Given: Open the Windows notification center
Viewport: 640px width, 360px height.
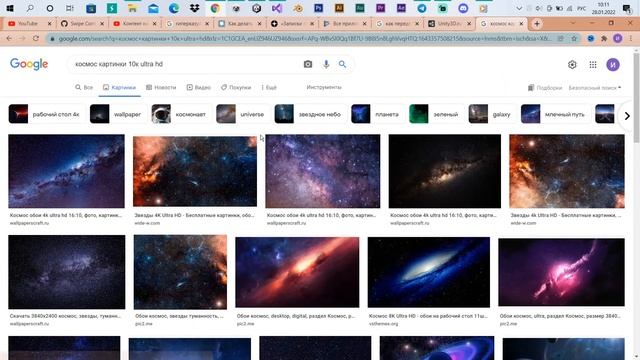Looking at the screenshot, I should [x=627, y=8].
